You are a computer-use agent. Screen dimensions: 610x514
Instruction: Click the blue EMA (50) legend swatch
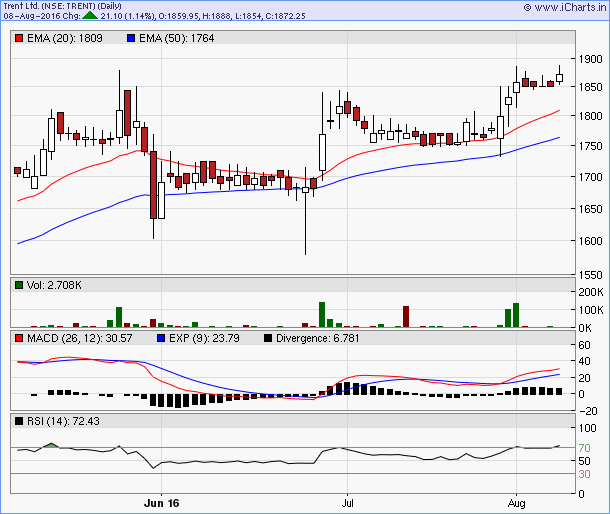pos(131,38)
